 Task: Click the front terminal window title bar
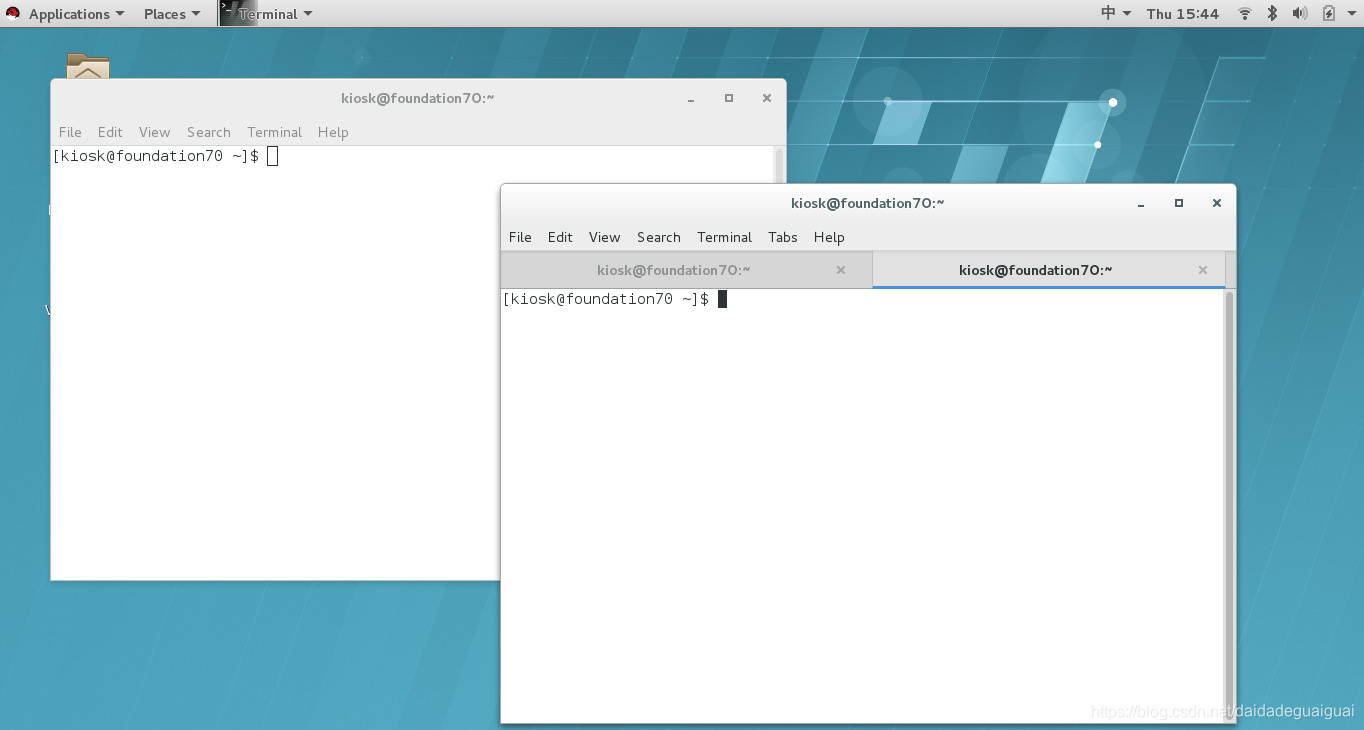coord(868,203)
